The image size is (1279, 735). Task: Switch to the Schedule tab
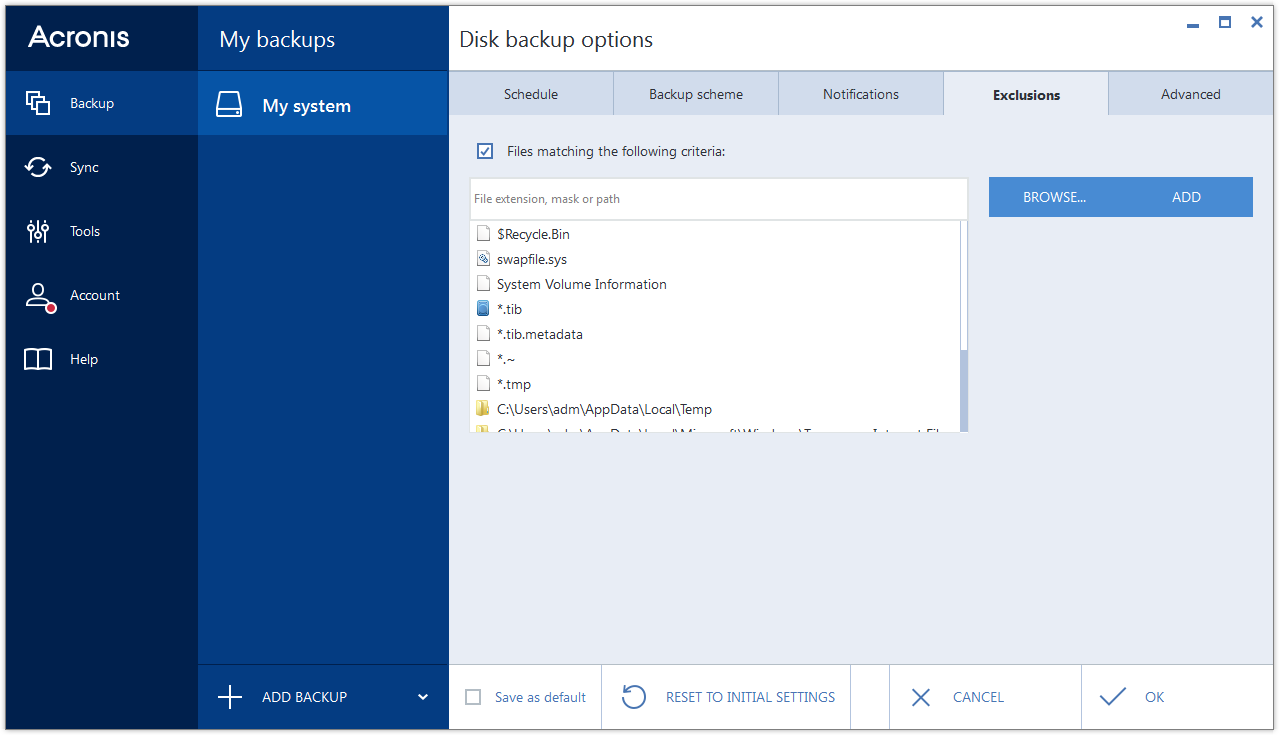click(x=531, y=94)
